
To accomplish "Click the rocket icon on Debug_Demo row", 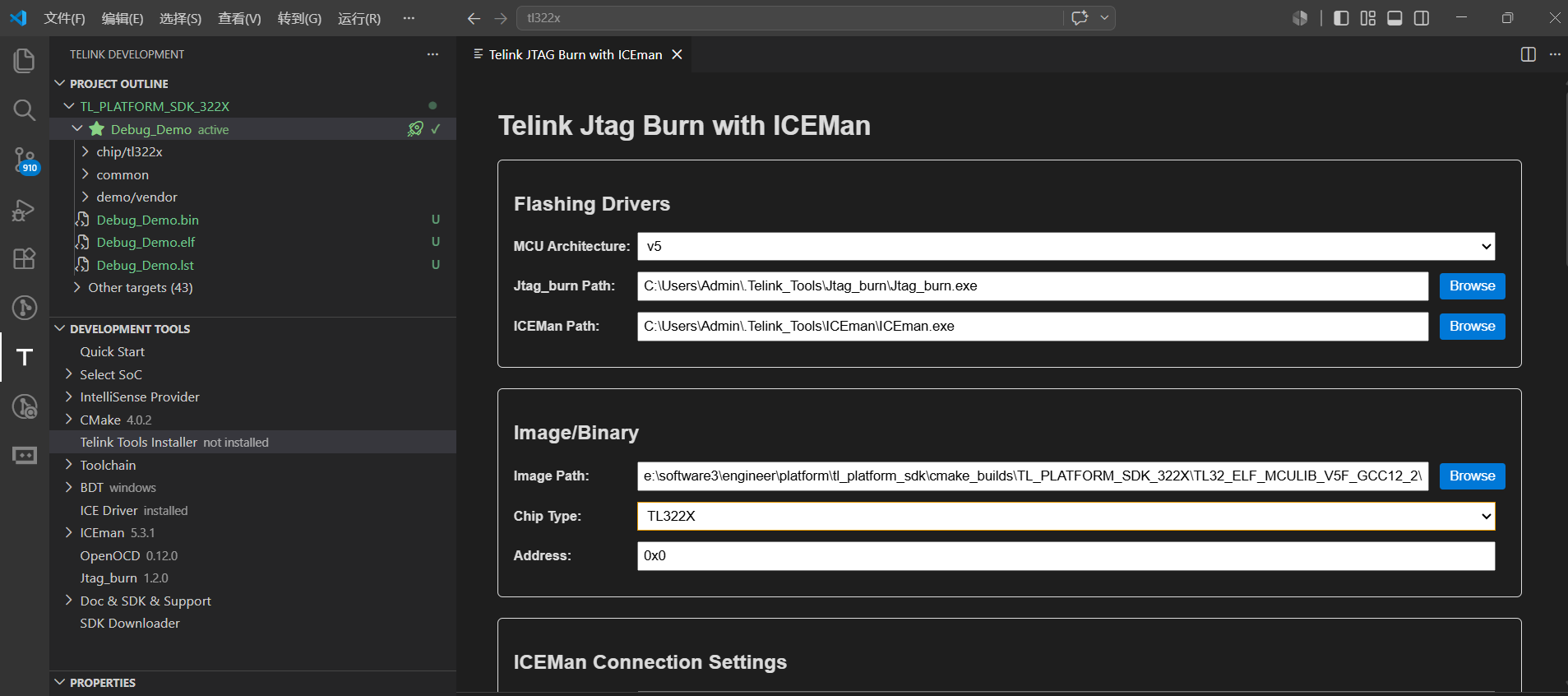I will [415, 129].
